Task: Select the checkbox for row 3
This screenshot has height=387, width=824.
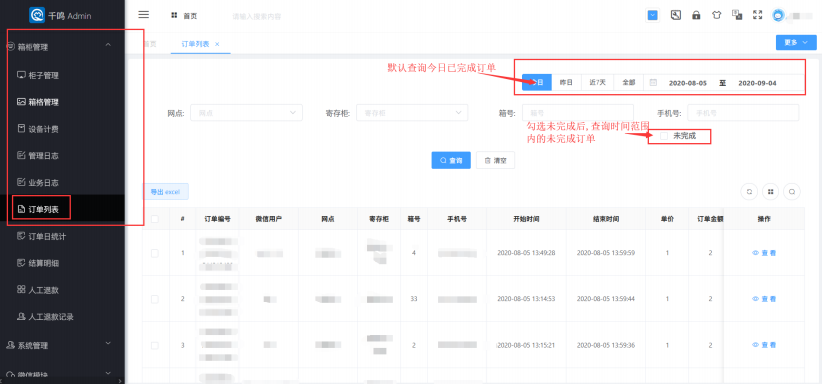Action: [x=154, y=345]
